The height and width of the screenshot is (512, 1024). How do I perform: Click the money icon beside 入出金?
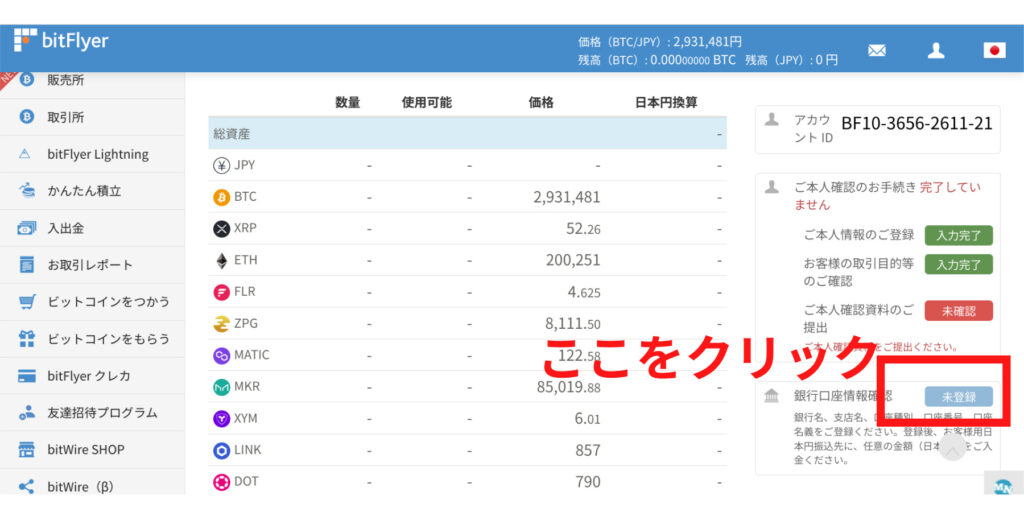pyautogui.click(x=27, y=229)
